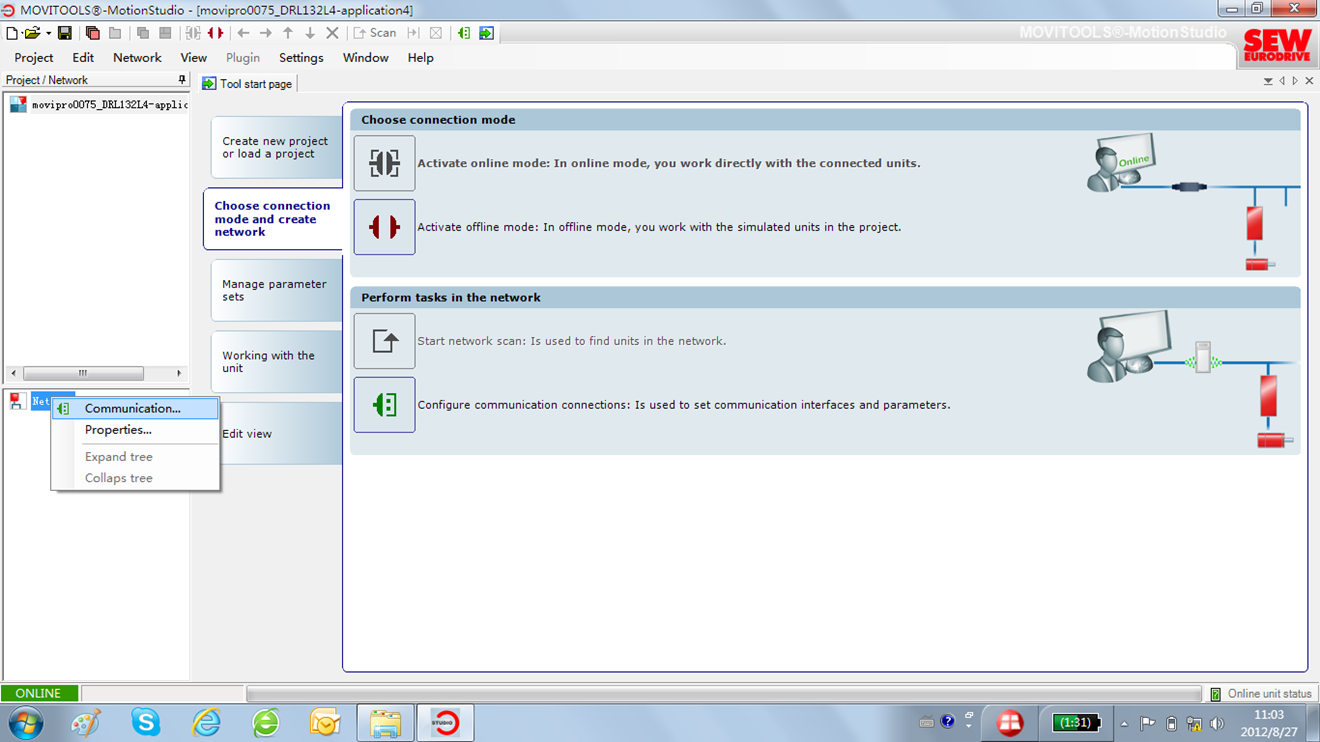Click the green communication icon in the toolbar
This screenshot has height=742, width=1320.
pos(464,33)
